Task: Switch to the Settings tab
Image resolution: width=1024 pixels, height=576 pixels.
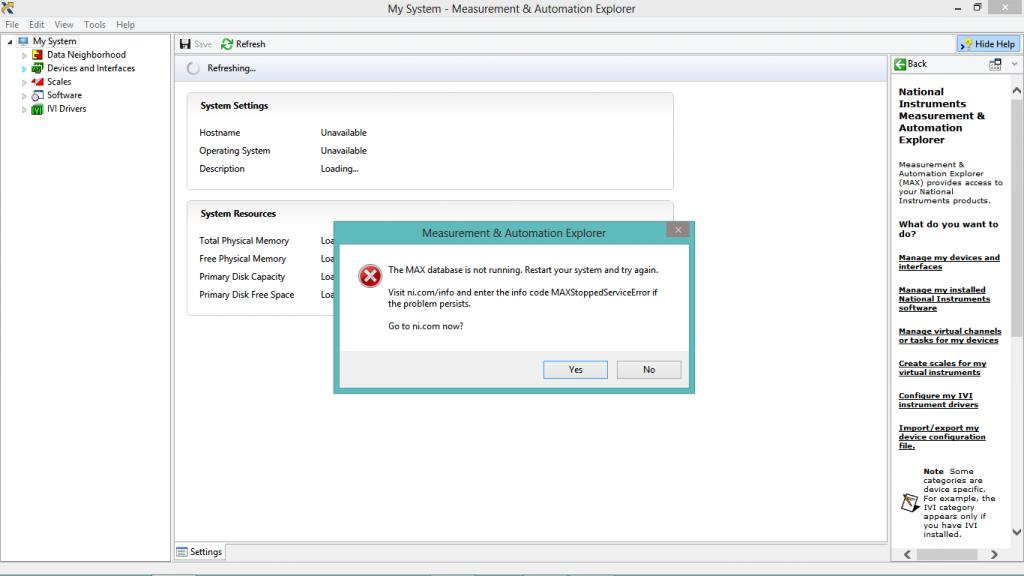Action: coord(200,552)
